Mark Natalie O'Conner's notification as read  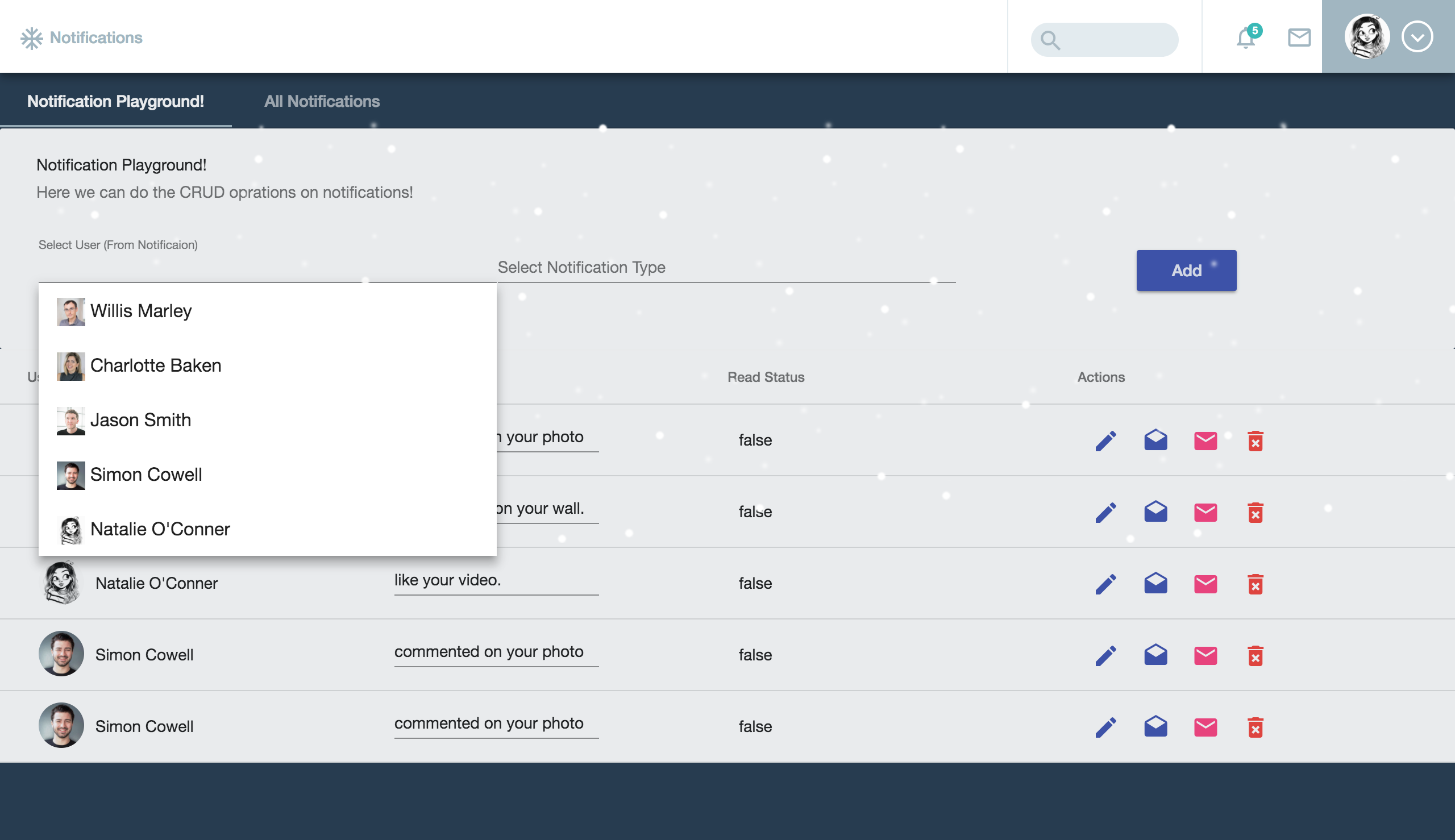click(x=1155, y=583)
